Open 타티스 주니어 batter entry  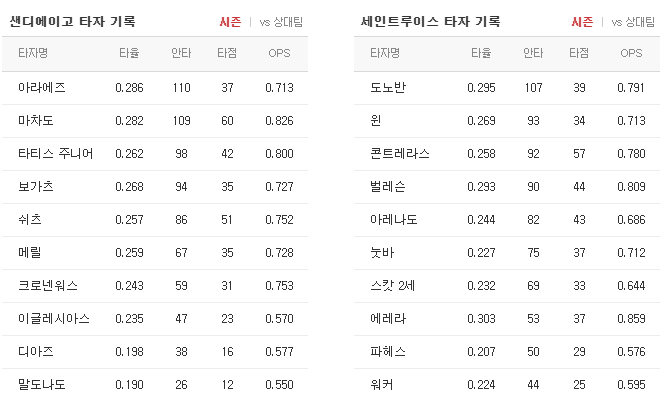tap(55, 154)
